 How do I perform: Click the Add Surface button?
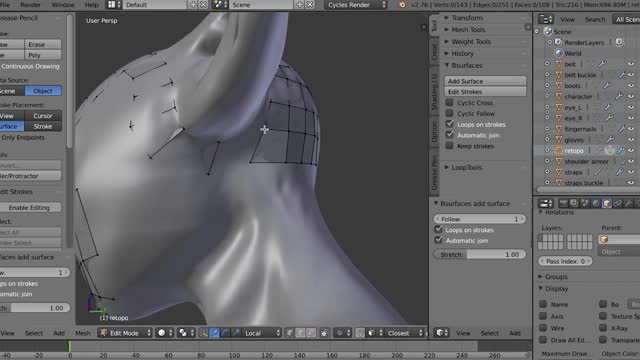485,81
